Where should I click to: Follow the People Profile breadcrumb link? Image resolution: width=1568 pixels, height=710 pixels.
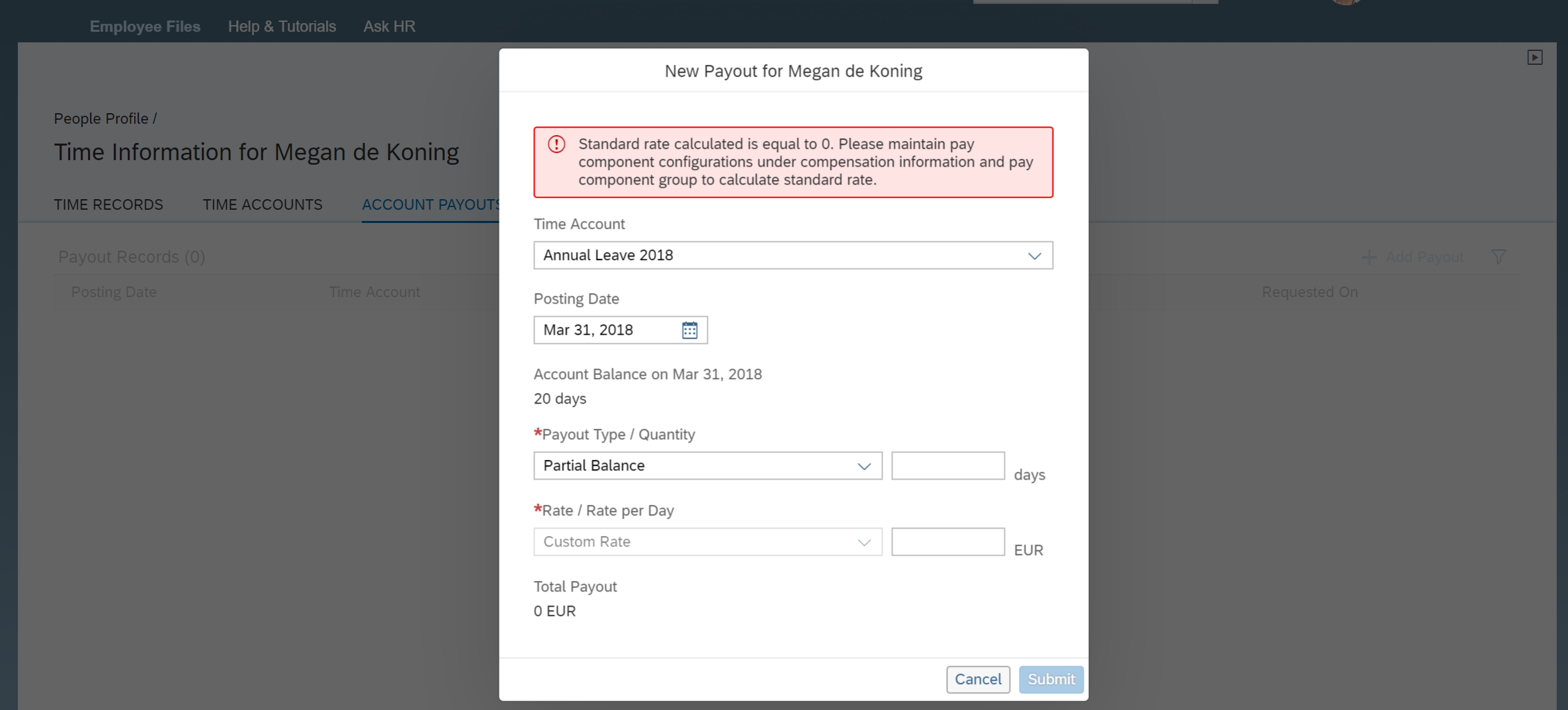(x=101, y=118)
